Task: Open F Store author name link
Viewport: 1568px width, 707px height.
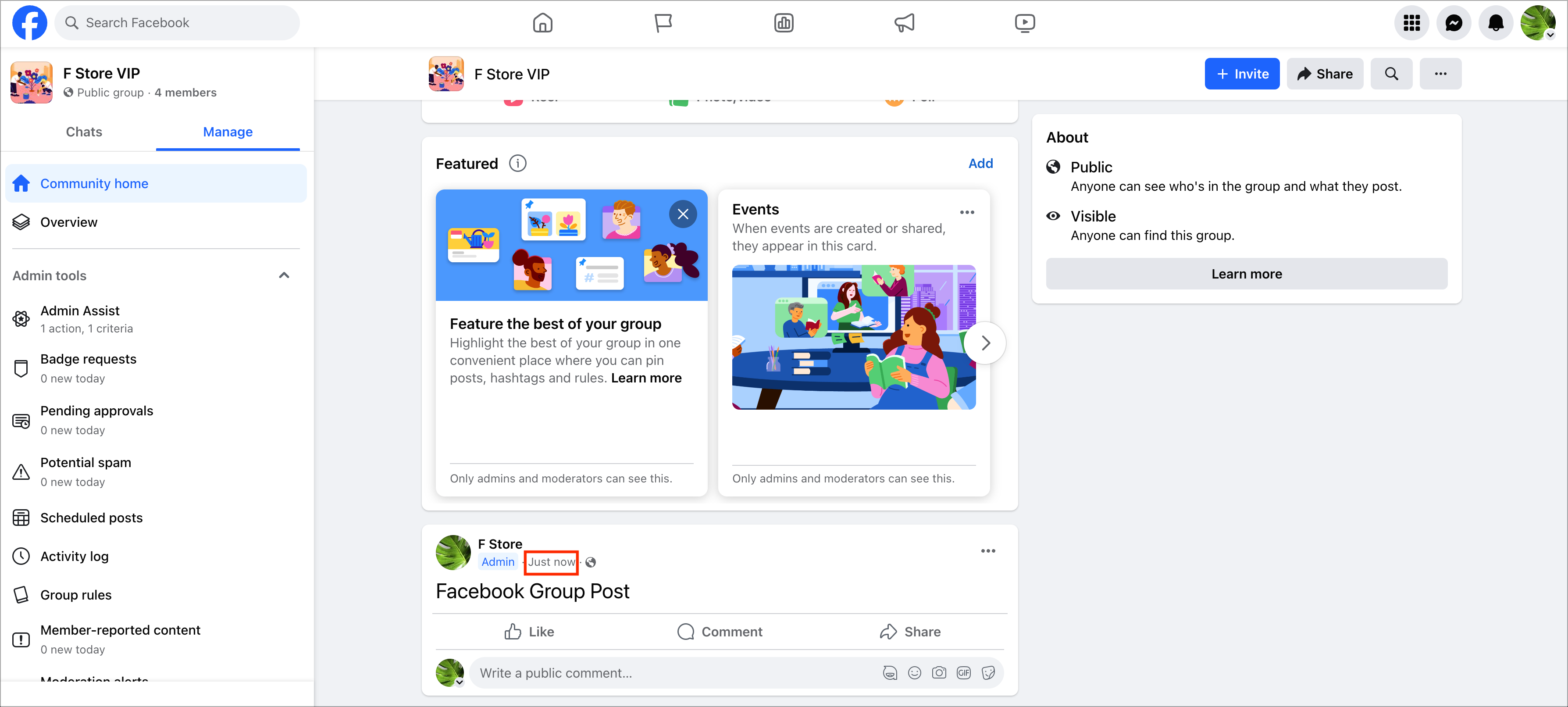Action: coord(500,544)
